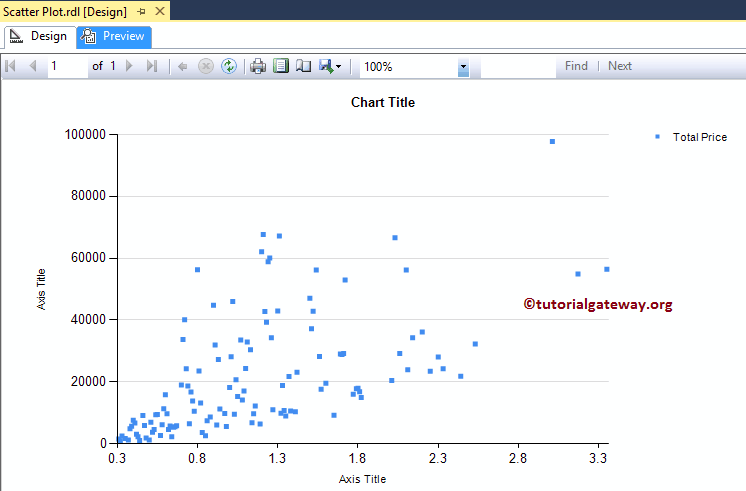This screenshot has width=746, height=491.
Task: Print the report
Action: point(258,66)
